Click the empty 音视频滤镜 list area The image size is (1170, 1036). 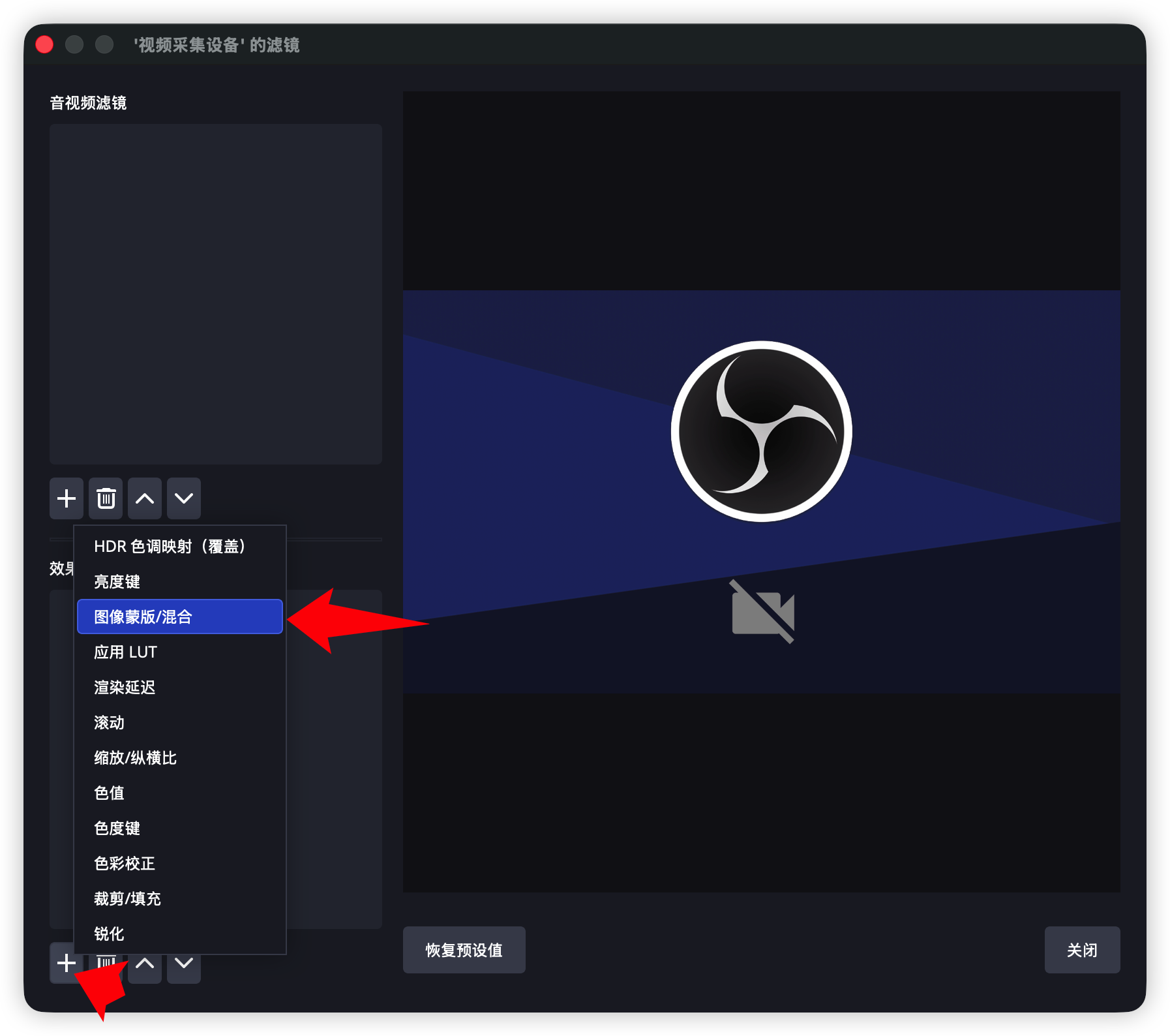click(x=215, y=294)
